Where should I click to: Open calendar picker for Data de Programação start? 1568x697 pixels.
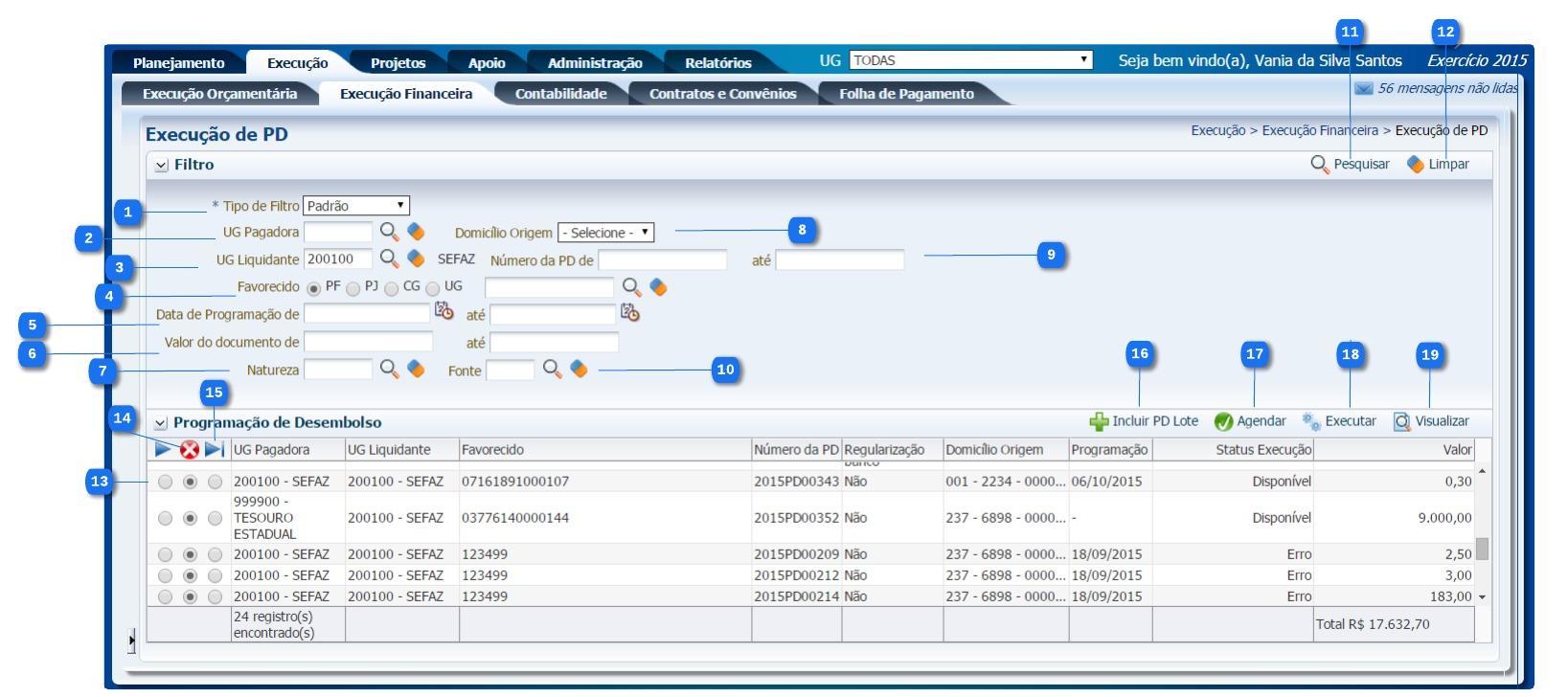443,312
